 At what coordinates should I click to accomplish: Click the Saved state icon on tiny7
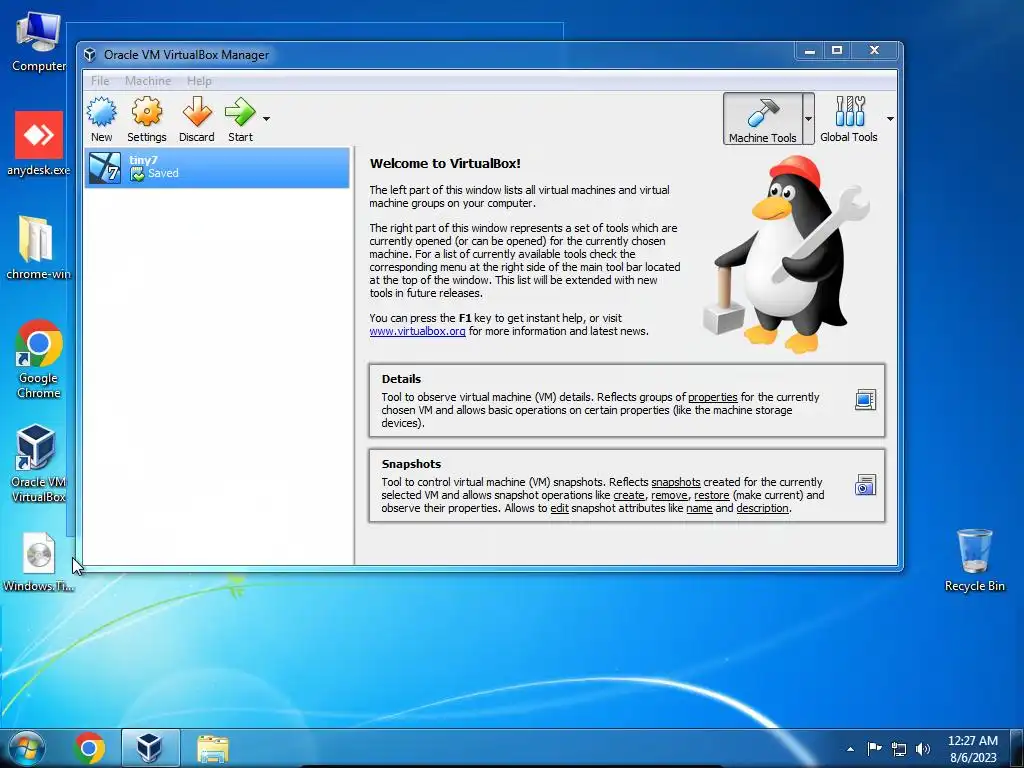click(x=137, y=174)
